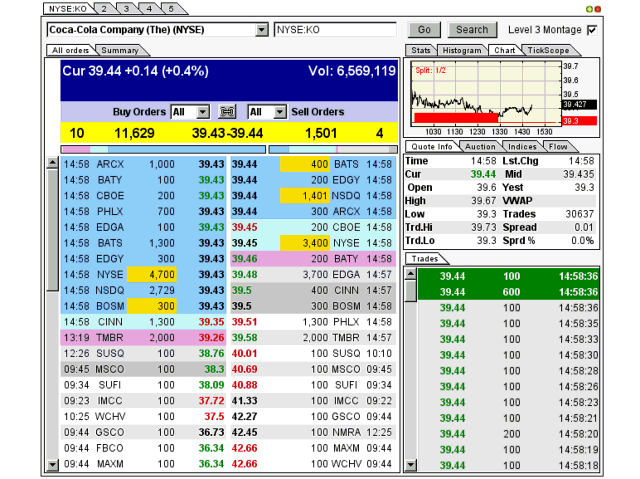Click the link icon between order filters
The height and width of the screenshot is (479, 640).
click(x=227, y=112)
